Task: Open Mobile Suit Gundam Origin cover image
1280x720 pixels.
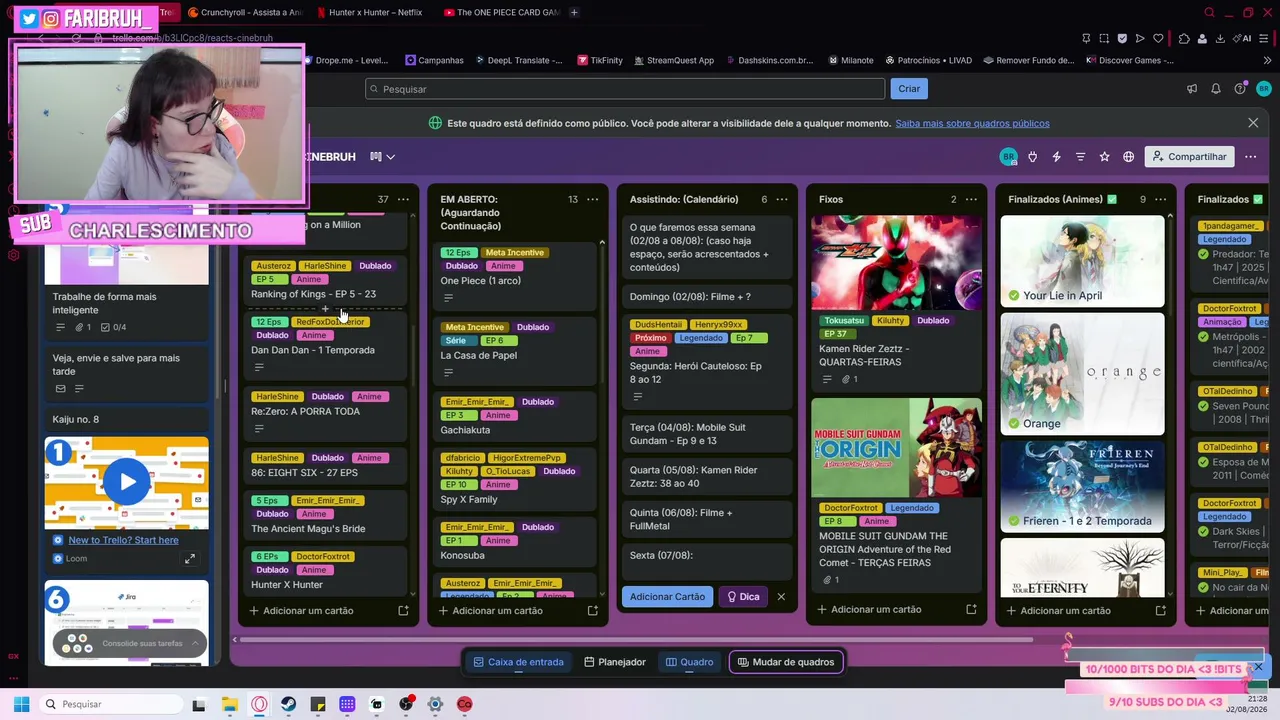Action: coord(896,448)
